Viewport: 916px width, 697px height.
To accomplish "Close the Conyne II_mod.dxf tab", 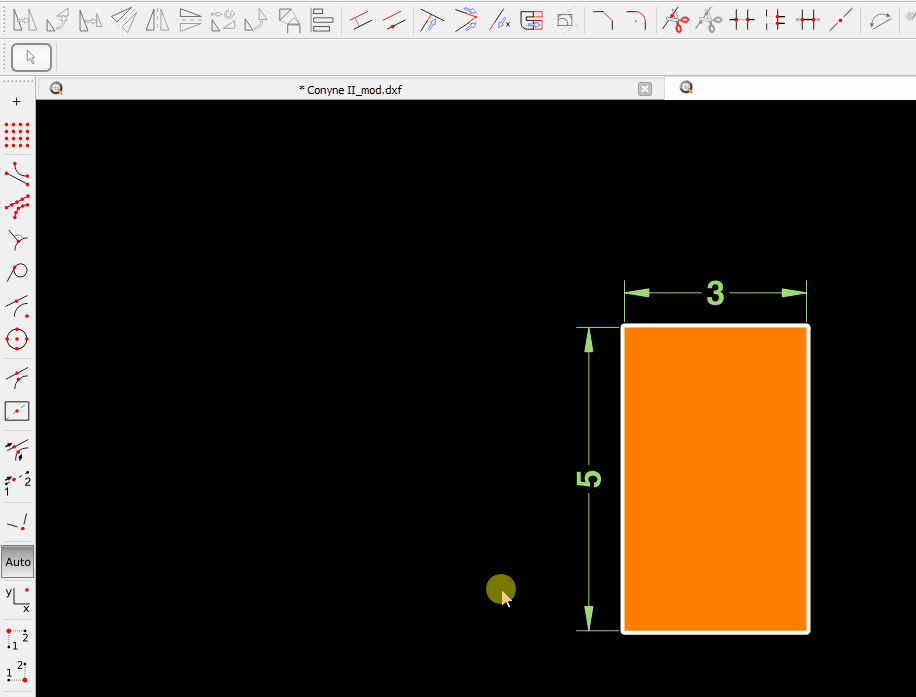I will coord(645,89).
